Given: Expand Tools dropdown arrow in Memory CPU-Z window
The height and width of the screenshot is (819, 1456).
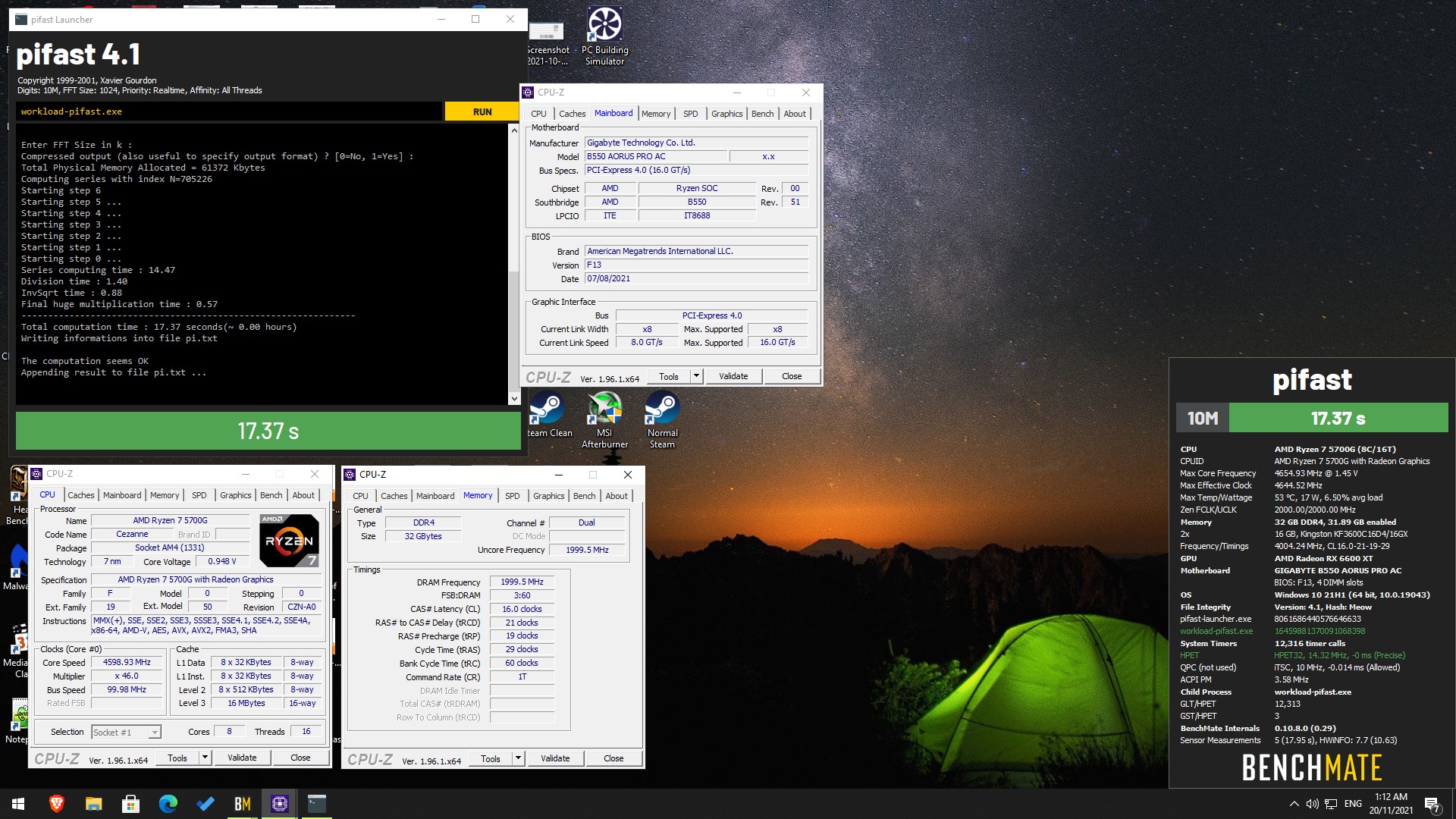Looking at the screenshot, I should 518,758.
